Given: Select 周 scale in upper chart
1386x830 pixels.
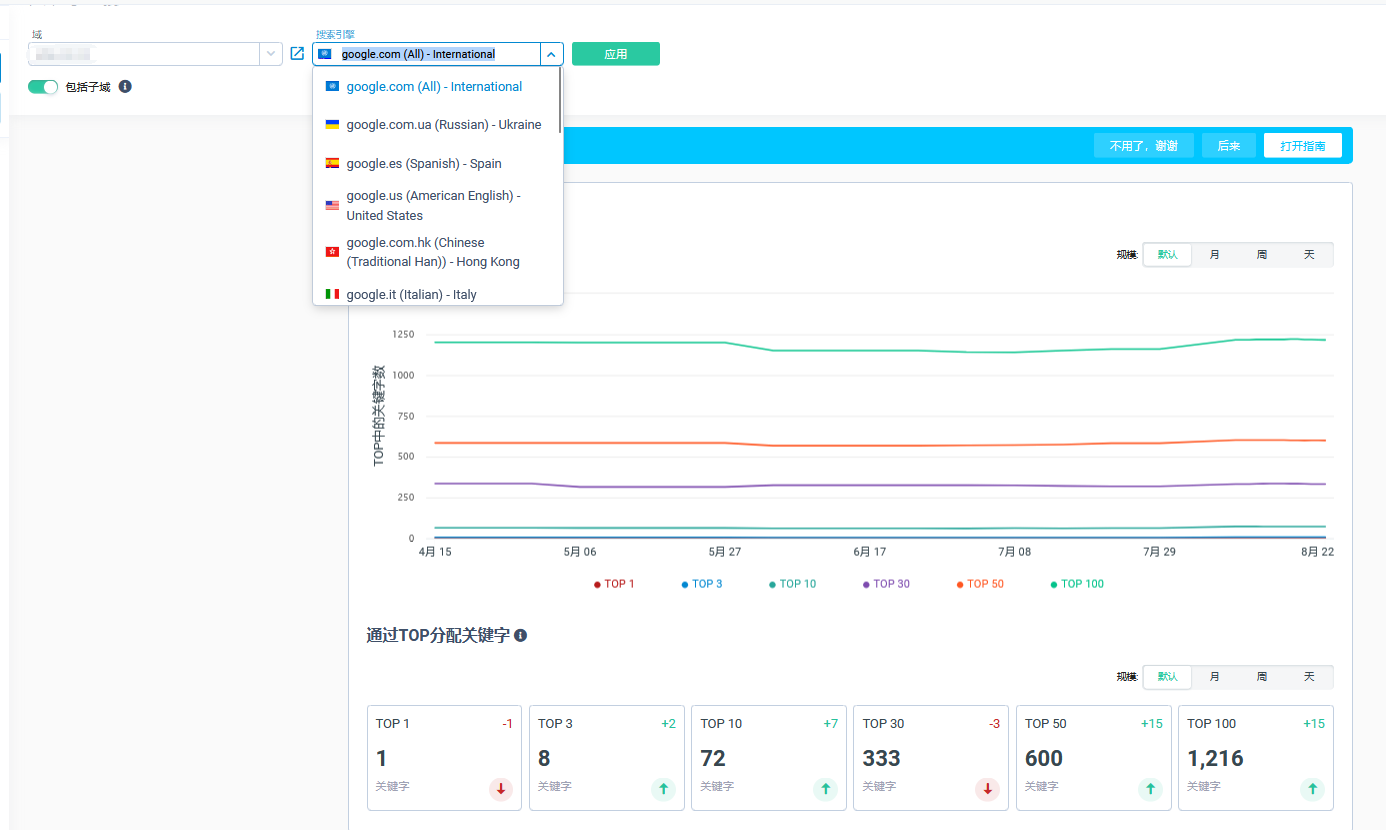Looking at the screenshot, I should [x=1261, y=255].
